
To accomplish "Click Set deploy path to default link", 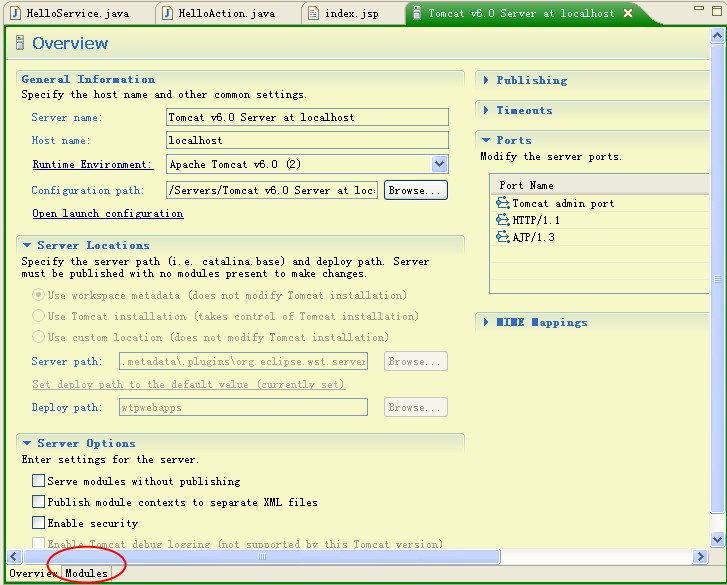I will pyautogui.click(x=188, y=384).
